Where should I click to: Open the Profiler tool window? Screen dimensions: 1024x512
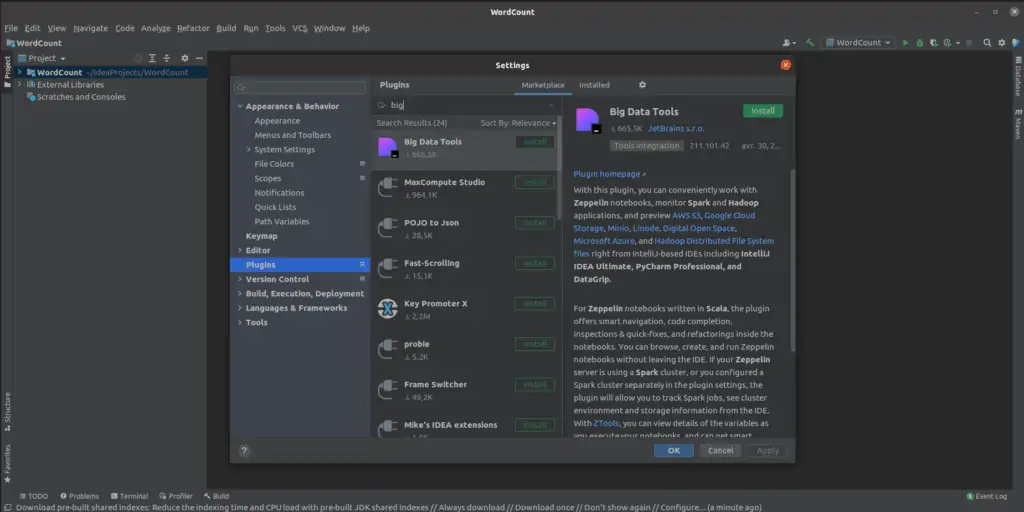click(x=176, y=496)
